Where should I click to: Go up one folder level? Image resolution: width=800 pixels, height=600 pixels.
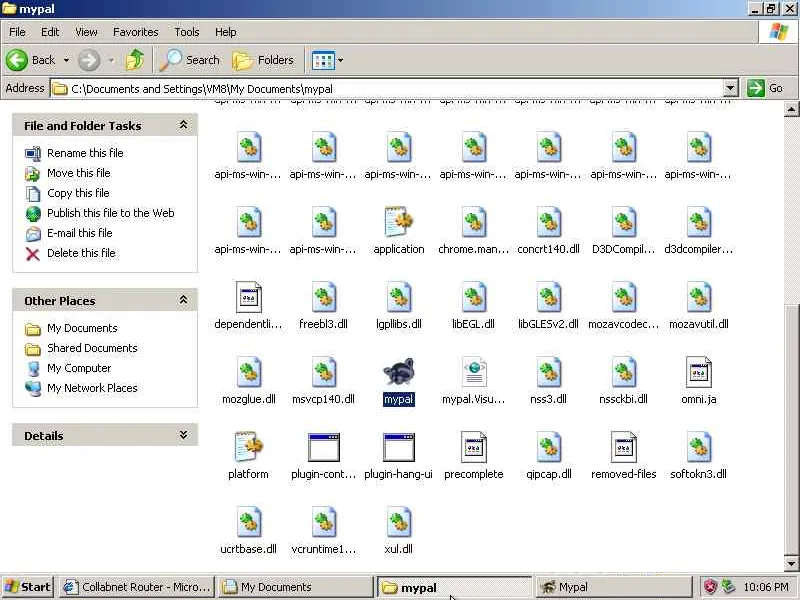tap(135, 60)
